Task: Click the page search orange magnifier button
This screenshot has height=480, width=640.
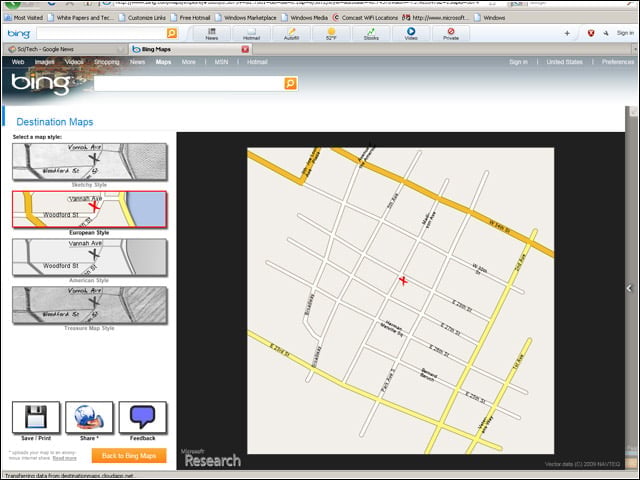Action: (290, 84)
